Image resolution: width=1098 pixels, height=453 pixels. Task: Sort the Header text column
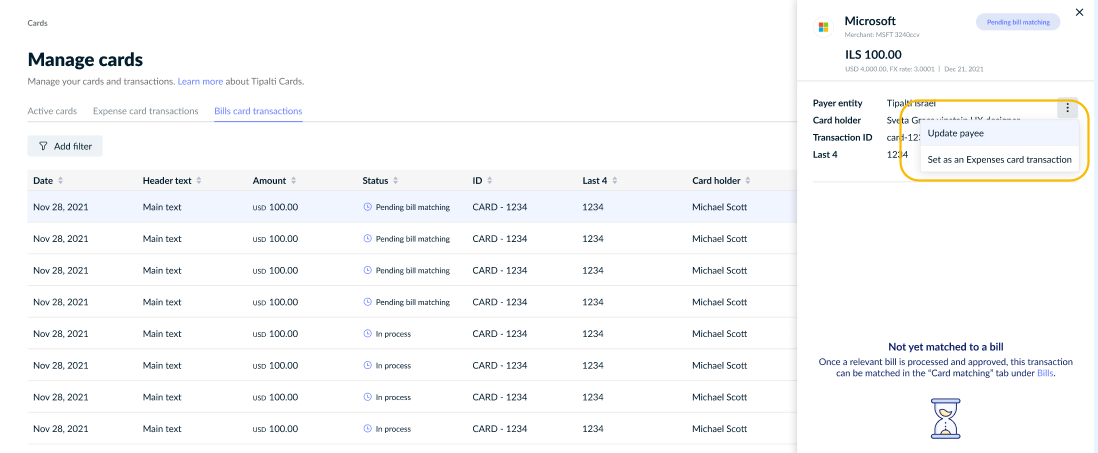click(199, 181)
